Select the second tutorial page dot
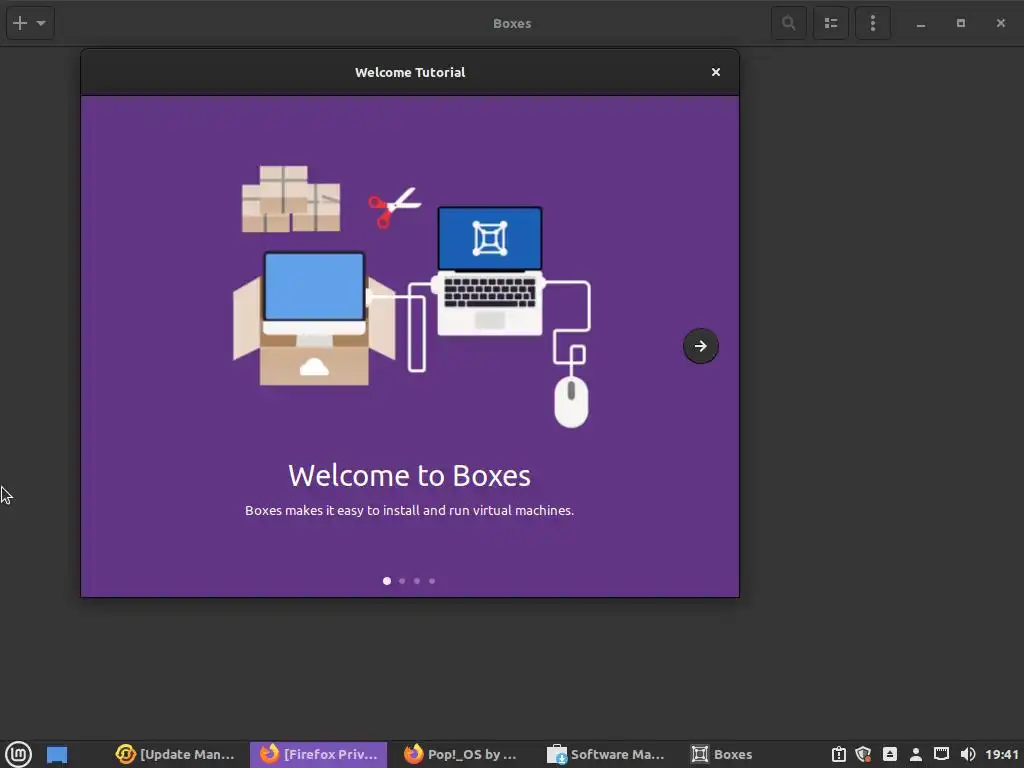 click(402, 581)
